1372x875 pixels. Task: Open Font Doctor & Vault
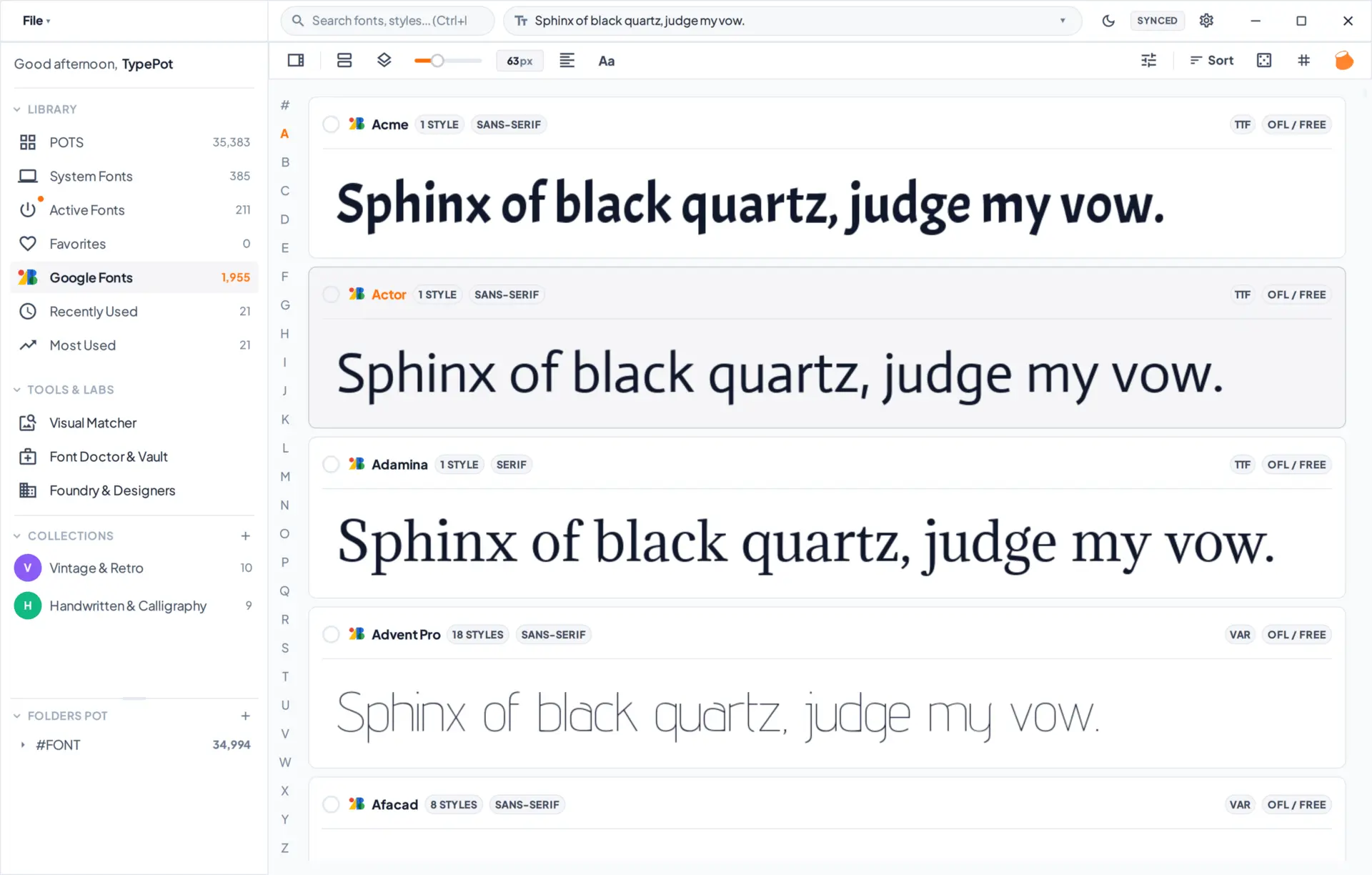click(x=134, y=457)
